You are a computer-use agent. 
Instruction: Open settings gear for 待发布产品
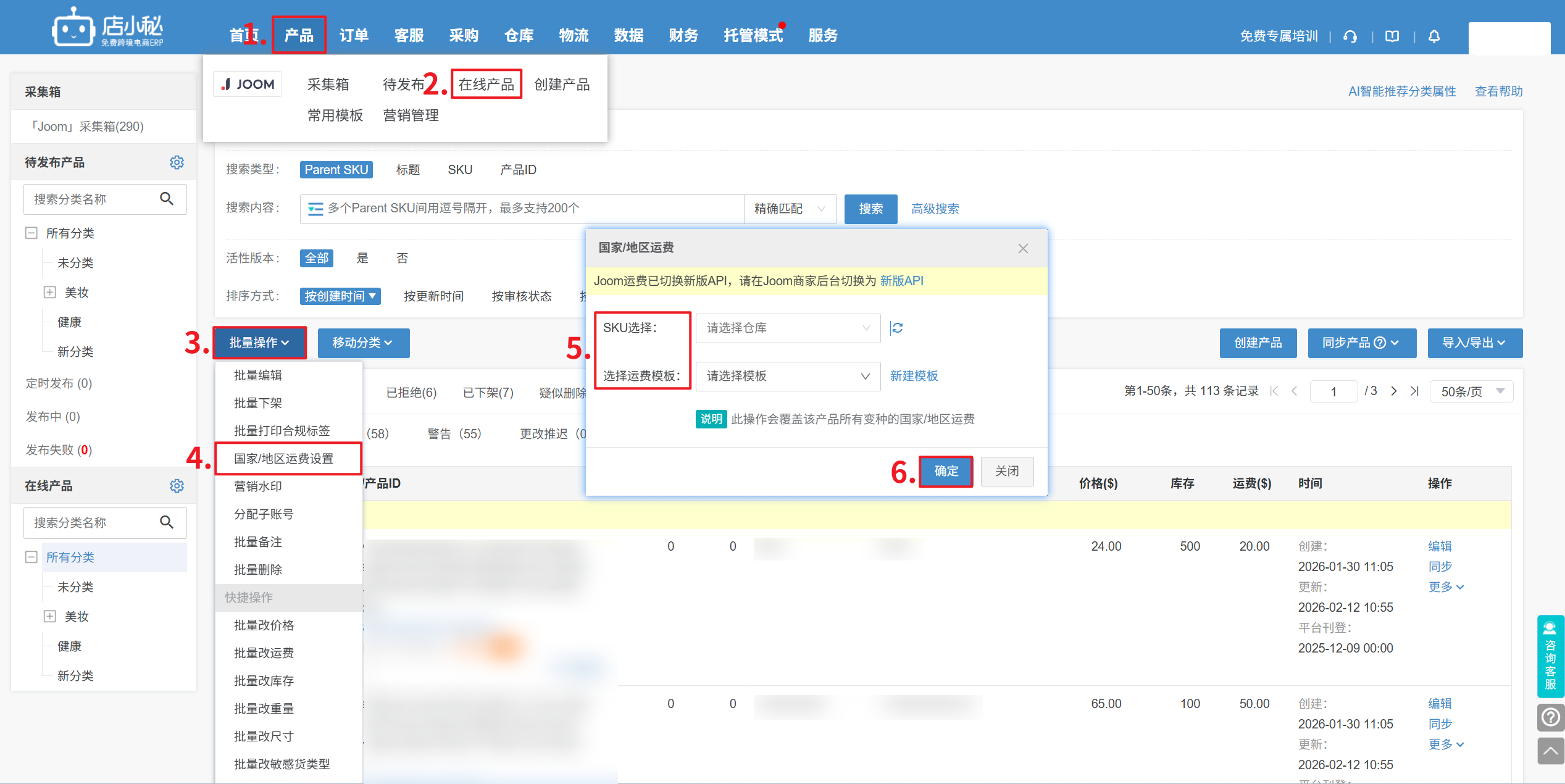coord(177,162)
